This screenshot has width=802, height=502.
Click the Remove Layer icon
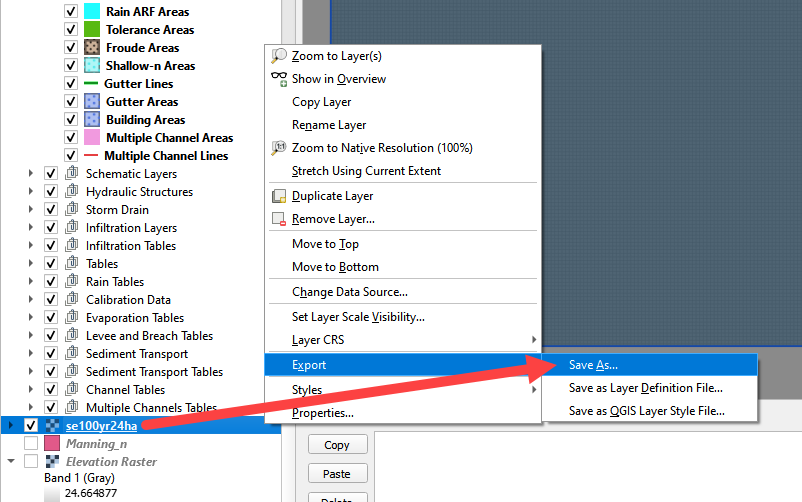click(x=279, y=219)
